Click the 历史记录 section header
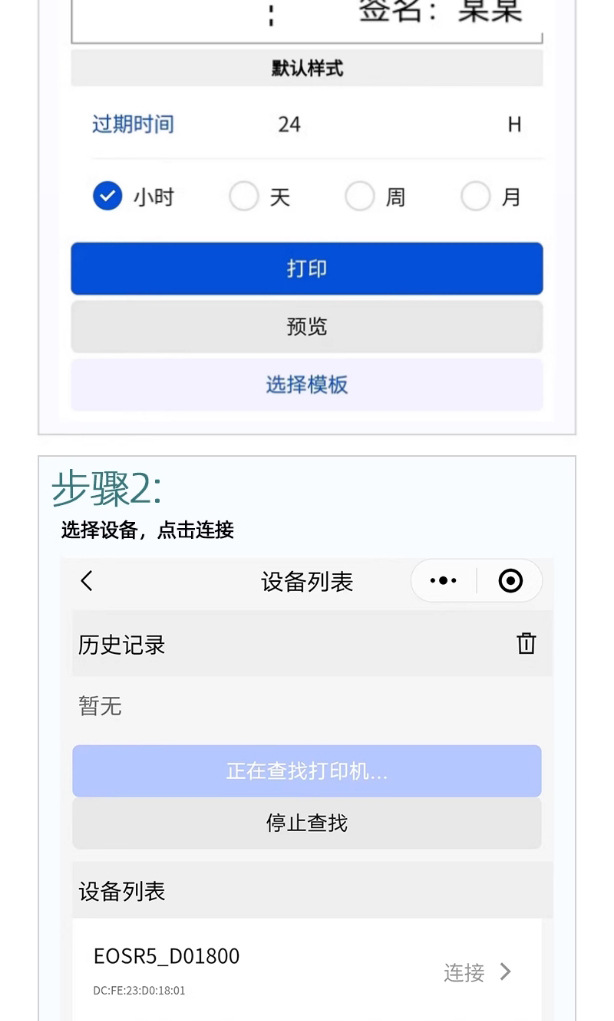This screenshot has width=614, height=1021. (x=122, y=646)
